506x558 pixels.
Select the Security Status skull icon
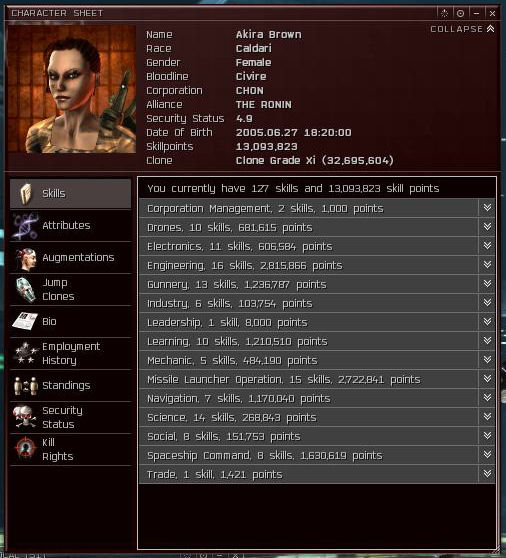[25, 417]
